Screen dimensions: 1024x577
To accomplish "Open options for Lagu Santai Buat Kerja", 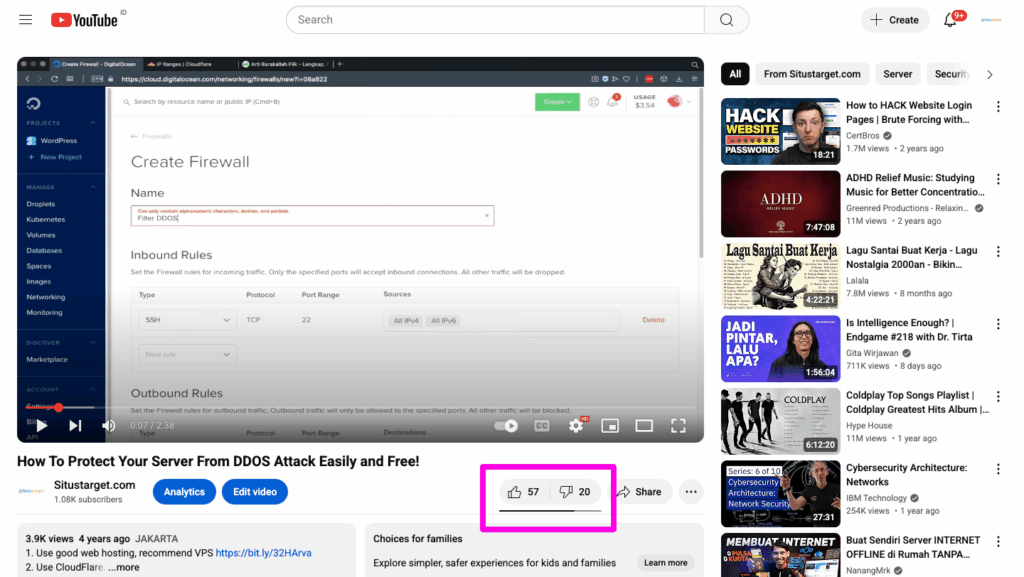I will (998, 251).
